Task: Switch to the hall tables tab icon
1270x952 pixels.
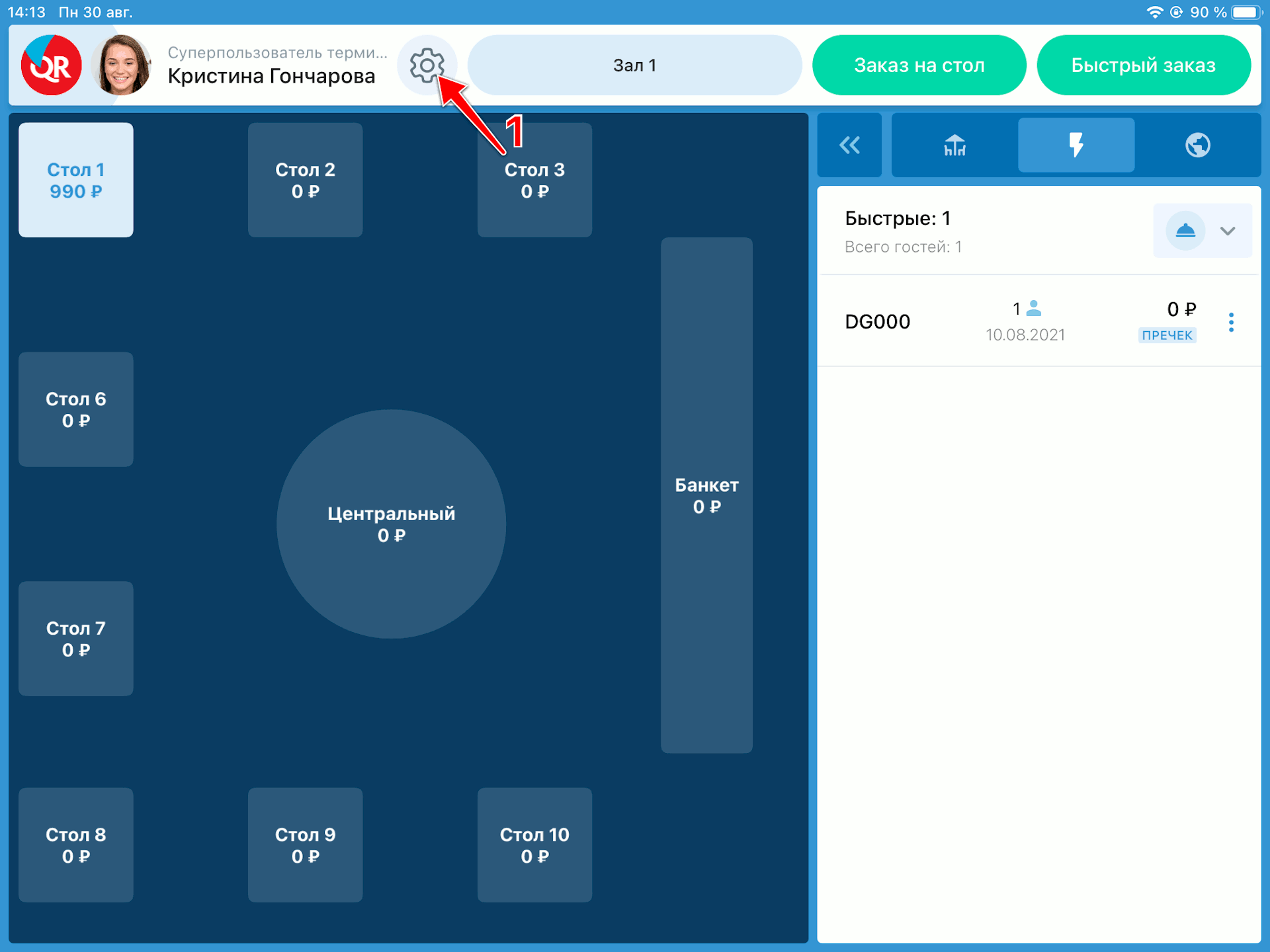Action: [x=954, y=145]
